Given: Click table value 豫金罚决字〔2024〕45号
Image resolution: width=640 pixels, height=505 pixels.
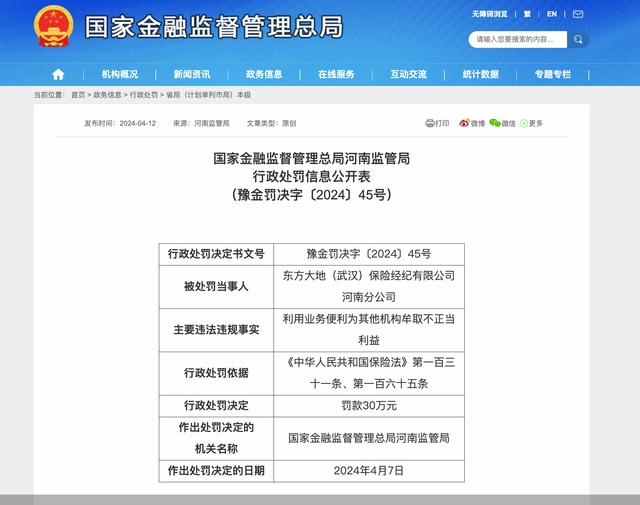Looking at the screenshot, I should pyautogui.click(x=369, y=254).
